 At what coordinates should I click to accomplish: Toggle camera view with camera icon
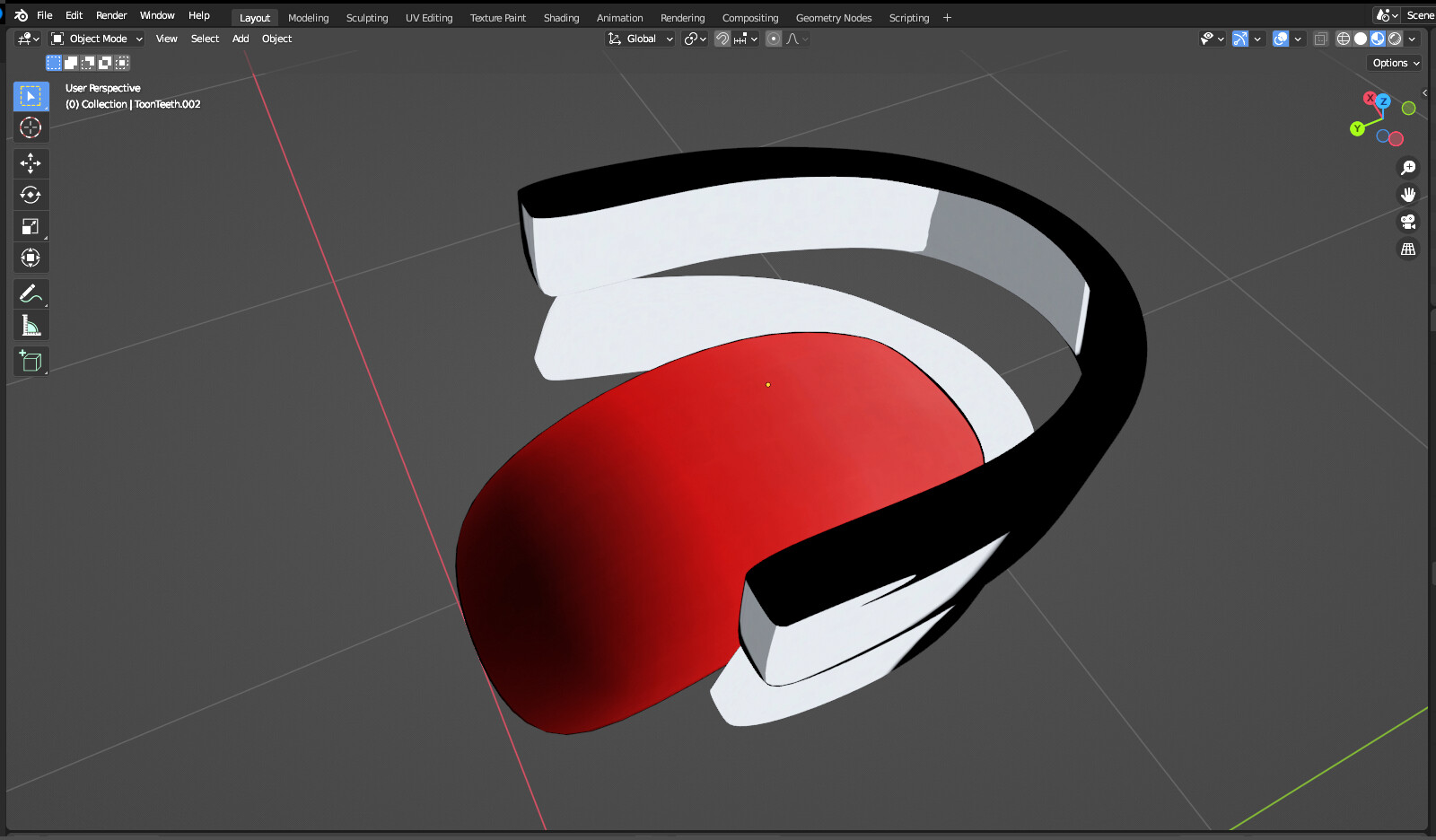coord(1408,222)
